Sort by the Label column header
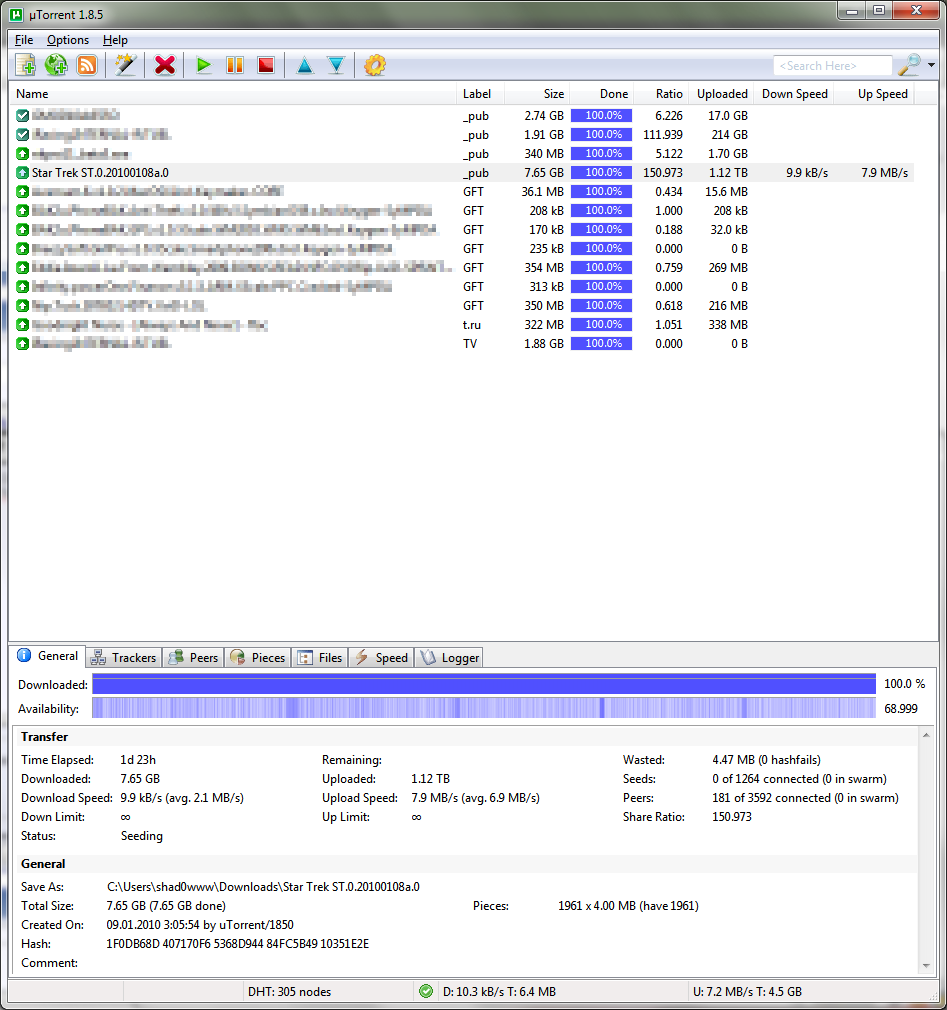Screen dimensions: 947x1010 click(x=480, y=94)
